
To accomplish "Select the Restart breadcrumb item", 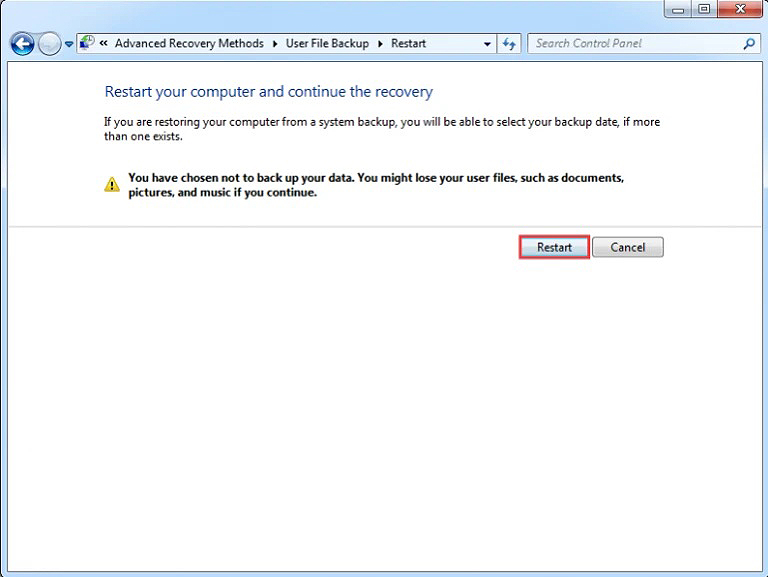I will (408, 43).
